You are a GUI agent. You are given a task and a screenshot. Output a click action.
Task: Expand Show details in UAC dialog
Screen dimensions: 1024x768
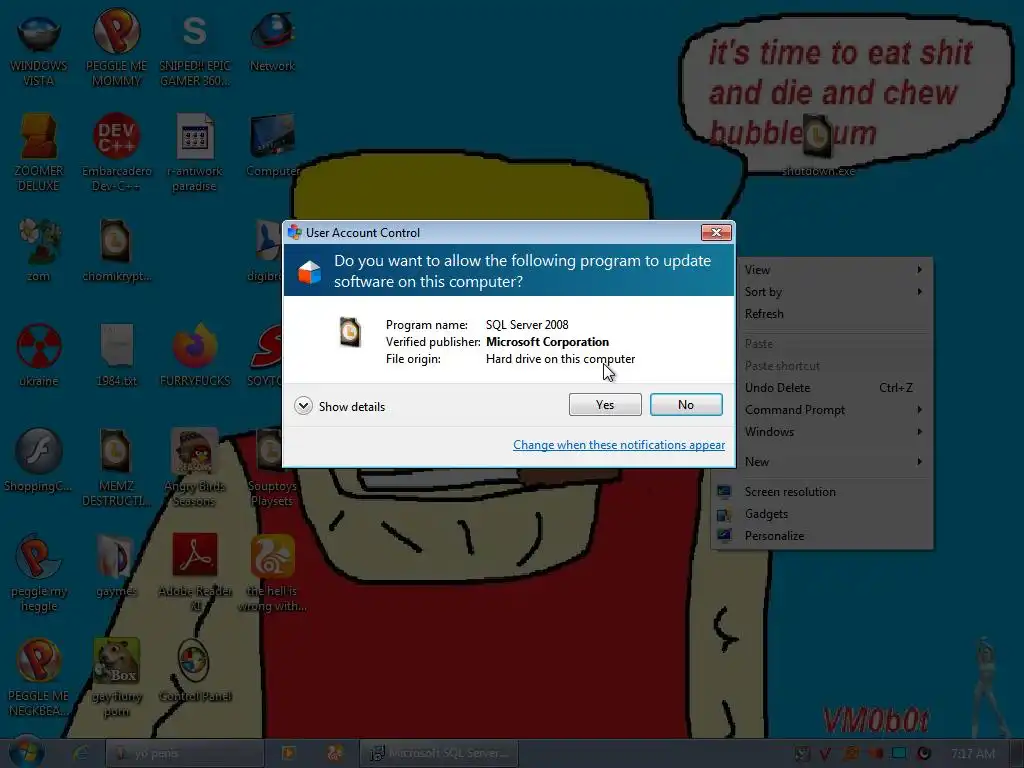340,406
